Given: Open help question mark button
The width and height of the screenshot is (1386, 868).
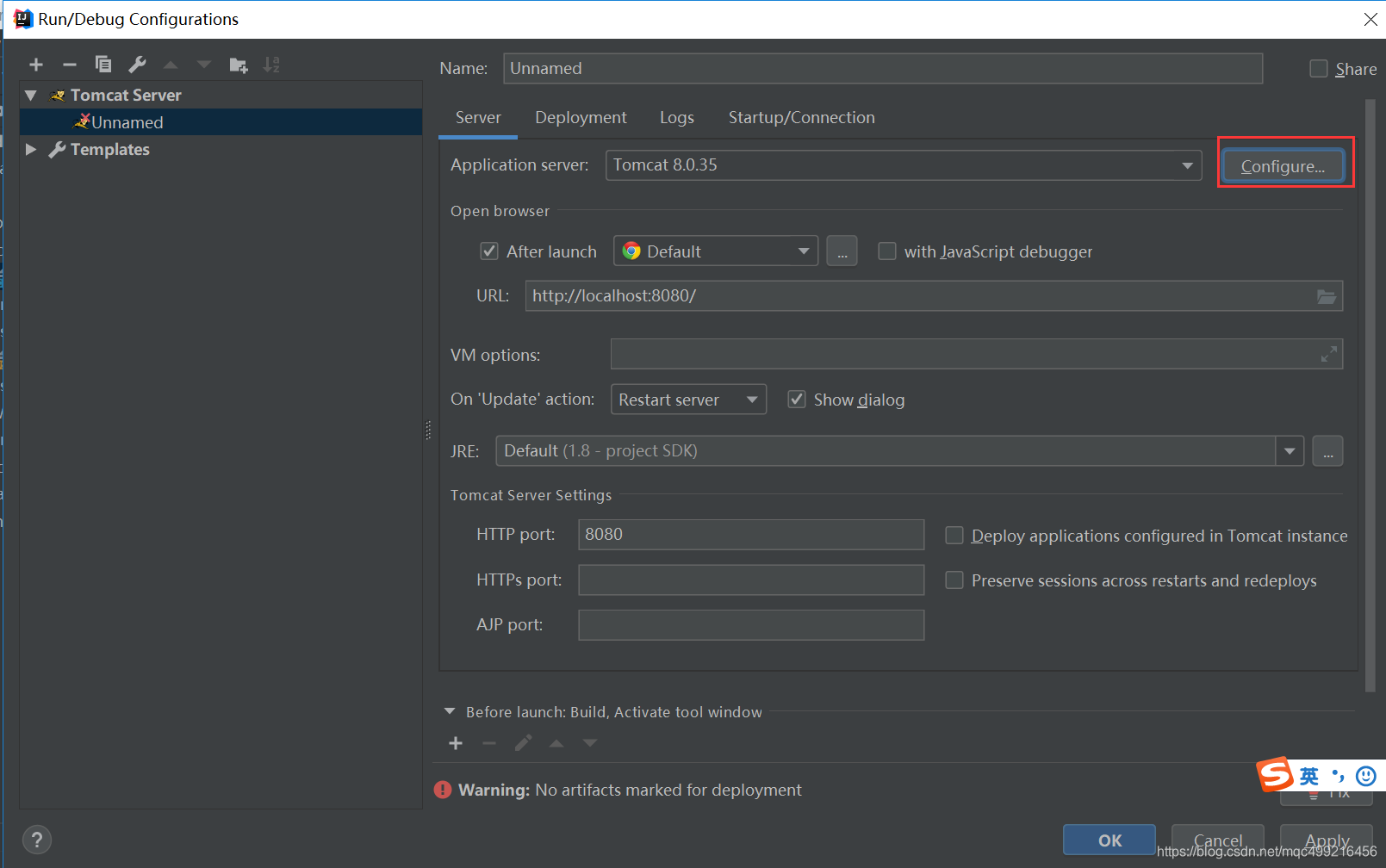Looking at the screenshot, I should (37, 840).
